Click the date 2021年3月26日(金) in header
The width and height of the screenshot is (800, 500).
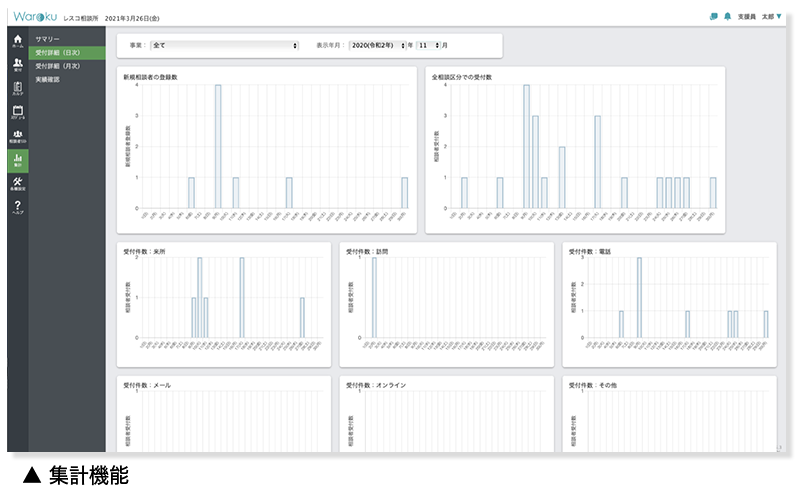(x=132, y=18)
